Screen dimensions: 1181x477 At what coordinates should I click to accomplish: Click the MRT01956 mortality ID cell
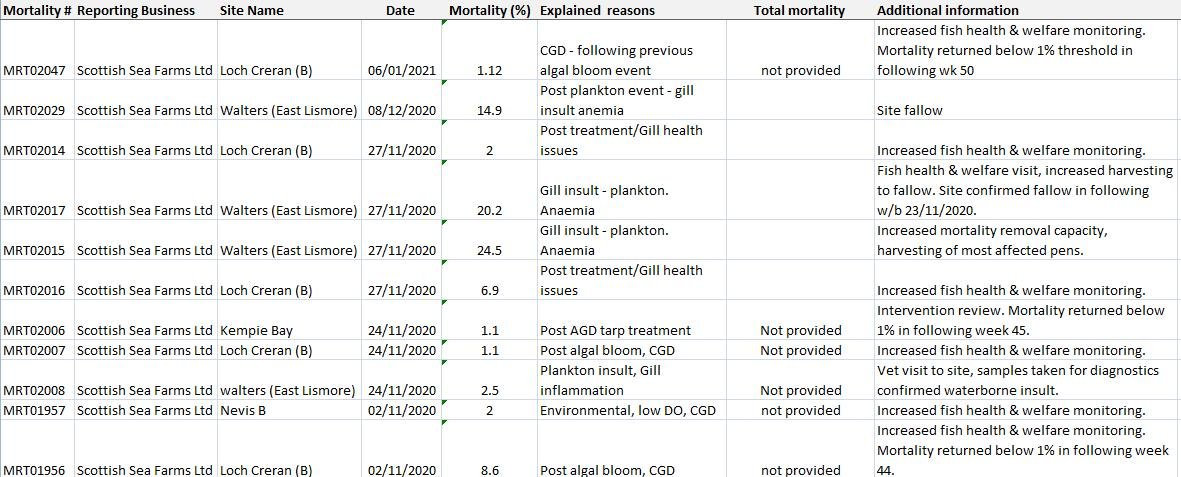[35, 470]
